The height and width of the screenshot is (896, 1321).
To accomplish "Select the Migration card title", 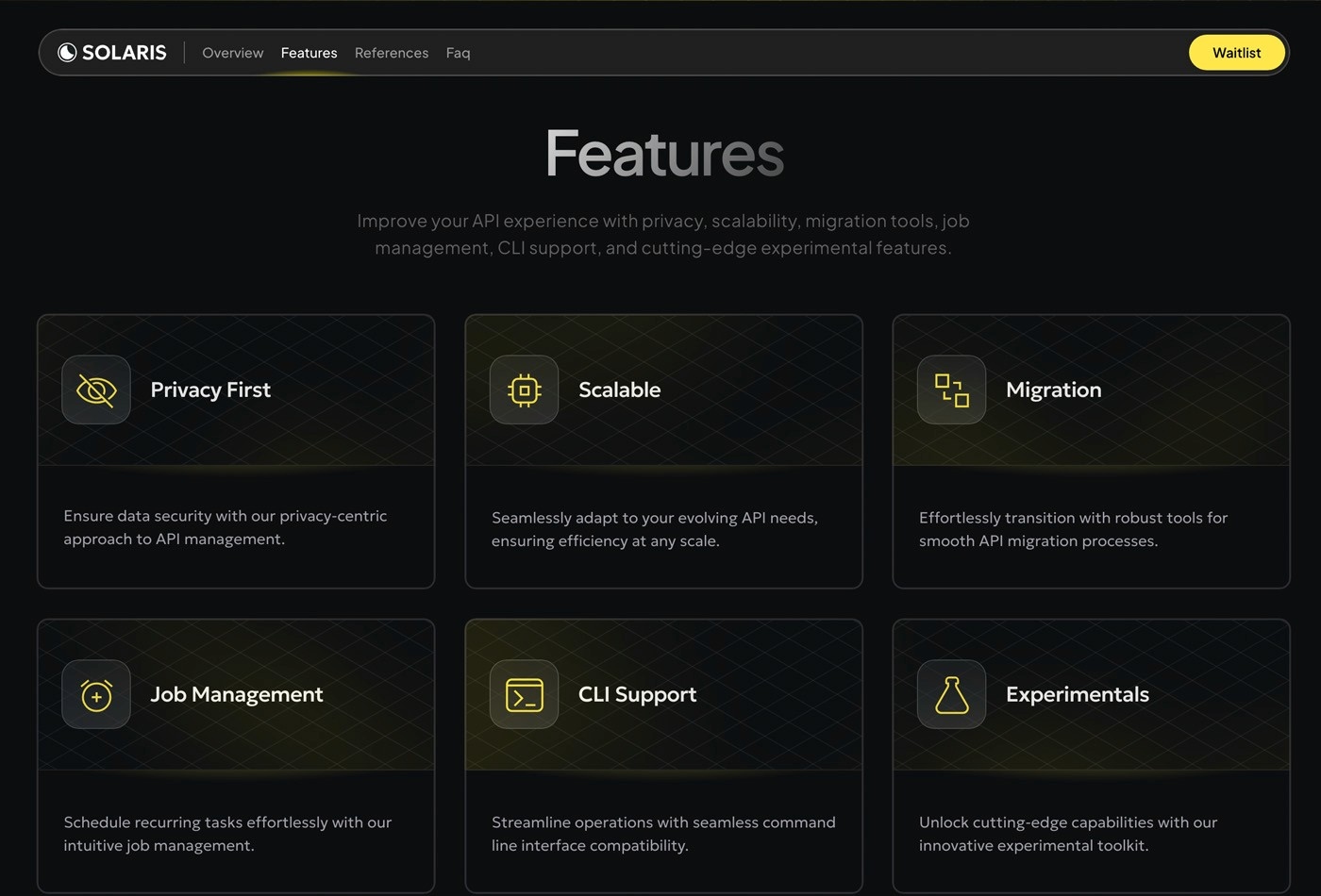I will point(1053,390).
